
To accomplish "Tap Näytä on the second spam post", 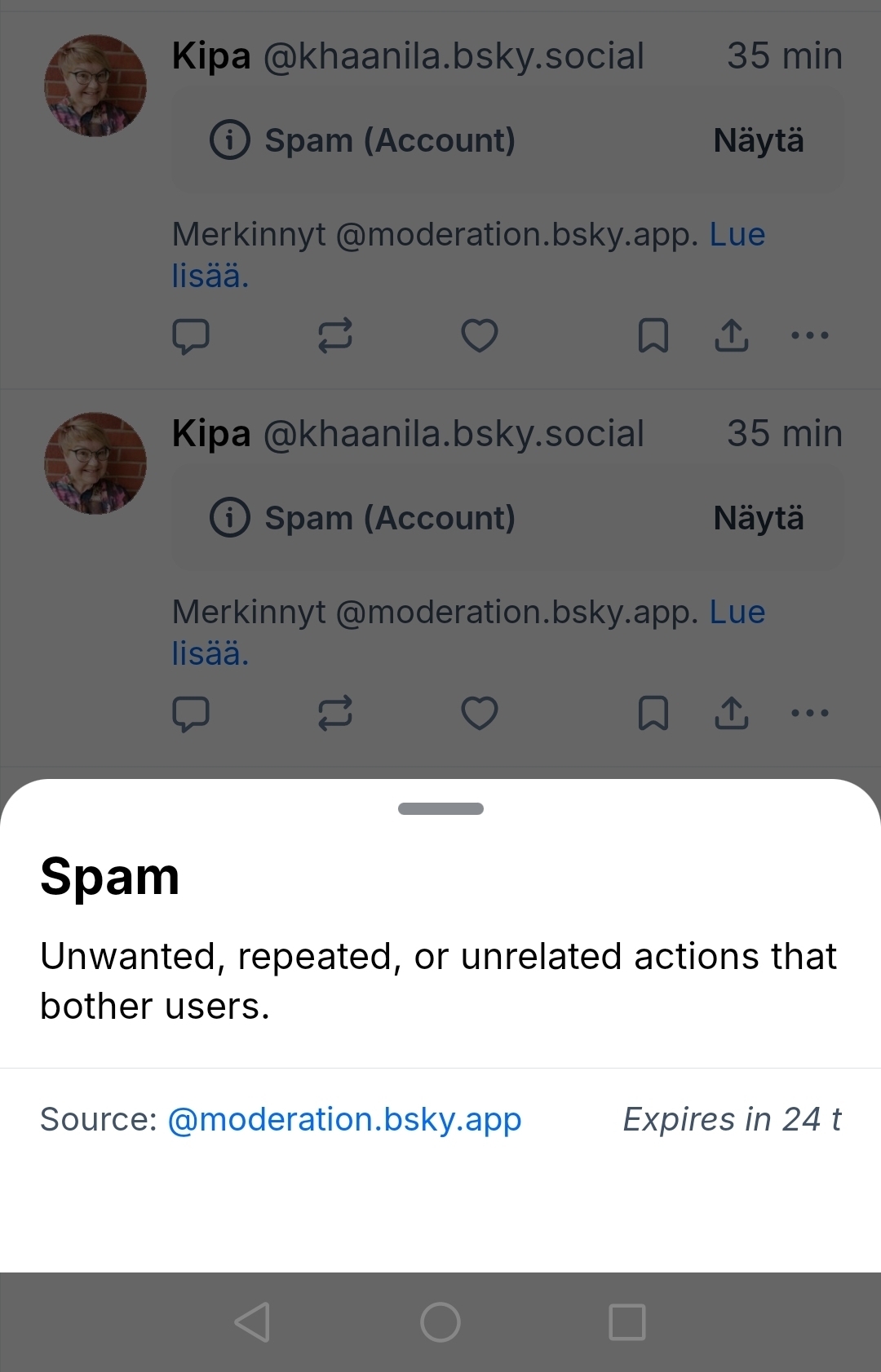I will (758, 518).
